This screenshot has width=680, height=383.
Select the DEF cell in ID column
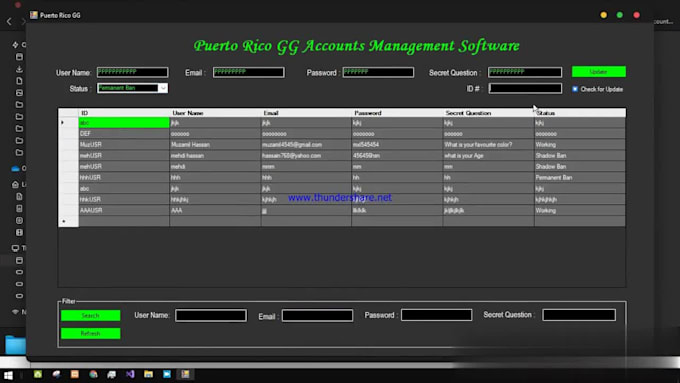(x=124, y=134)
